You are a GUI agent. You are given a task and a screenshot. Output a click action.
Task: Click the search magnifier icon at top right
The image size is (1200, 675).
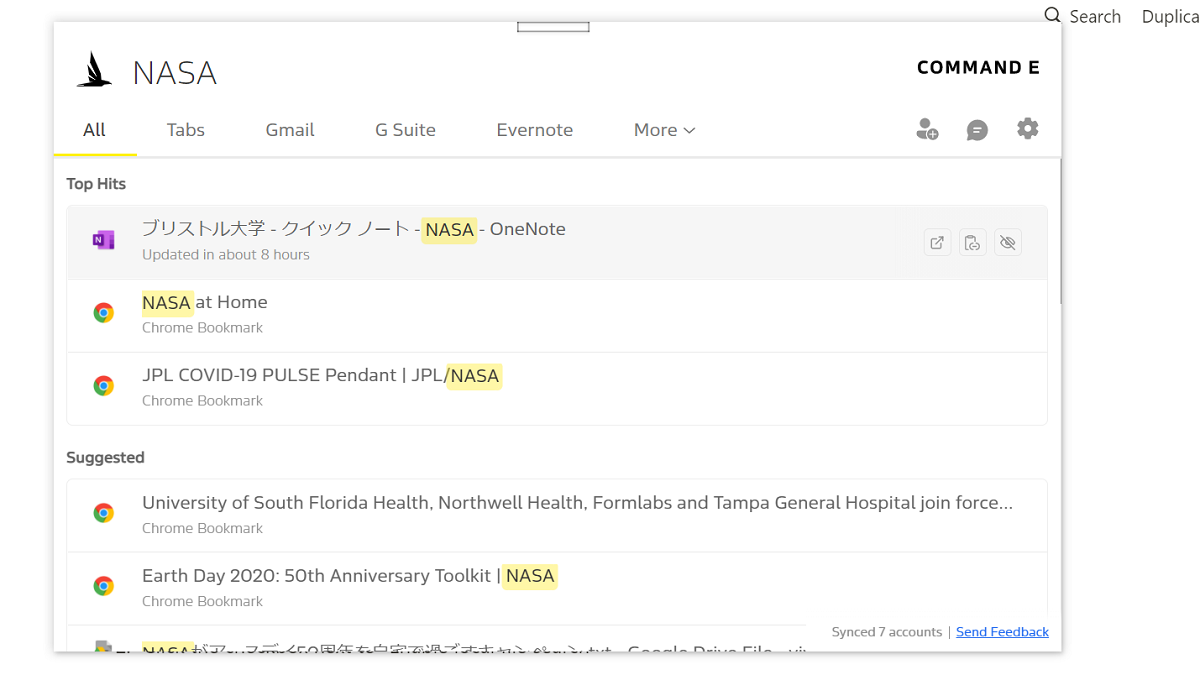pyautogui.click(x=1052, y=15)
